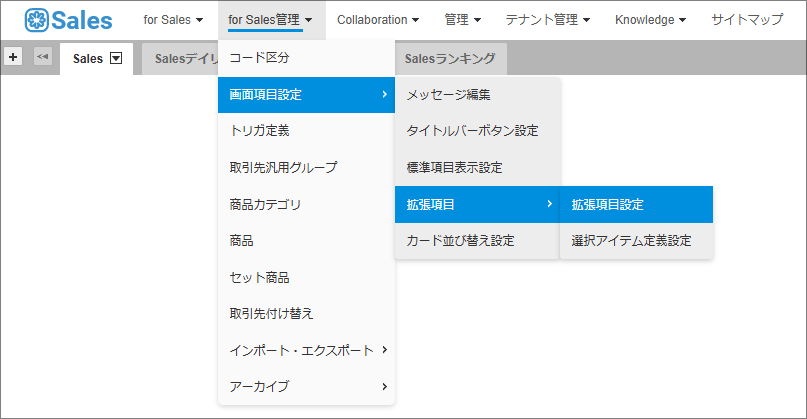This screenshot has height=419, width=807.
Task: Select トリガ定義 menu item
Action: pos(306,131)
